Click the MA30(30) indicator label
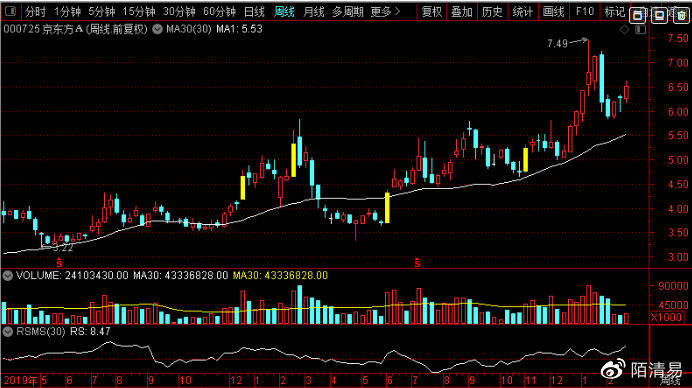 [x=188, y=30]
